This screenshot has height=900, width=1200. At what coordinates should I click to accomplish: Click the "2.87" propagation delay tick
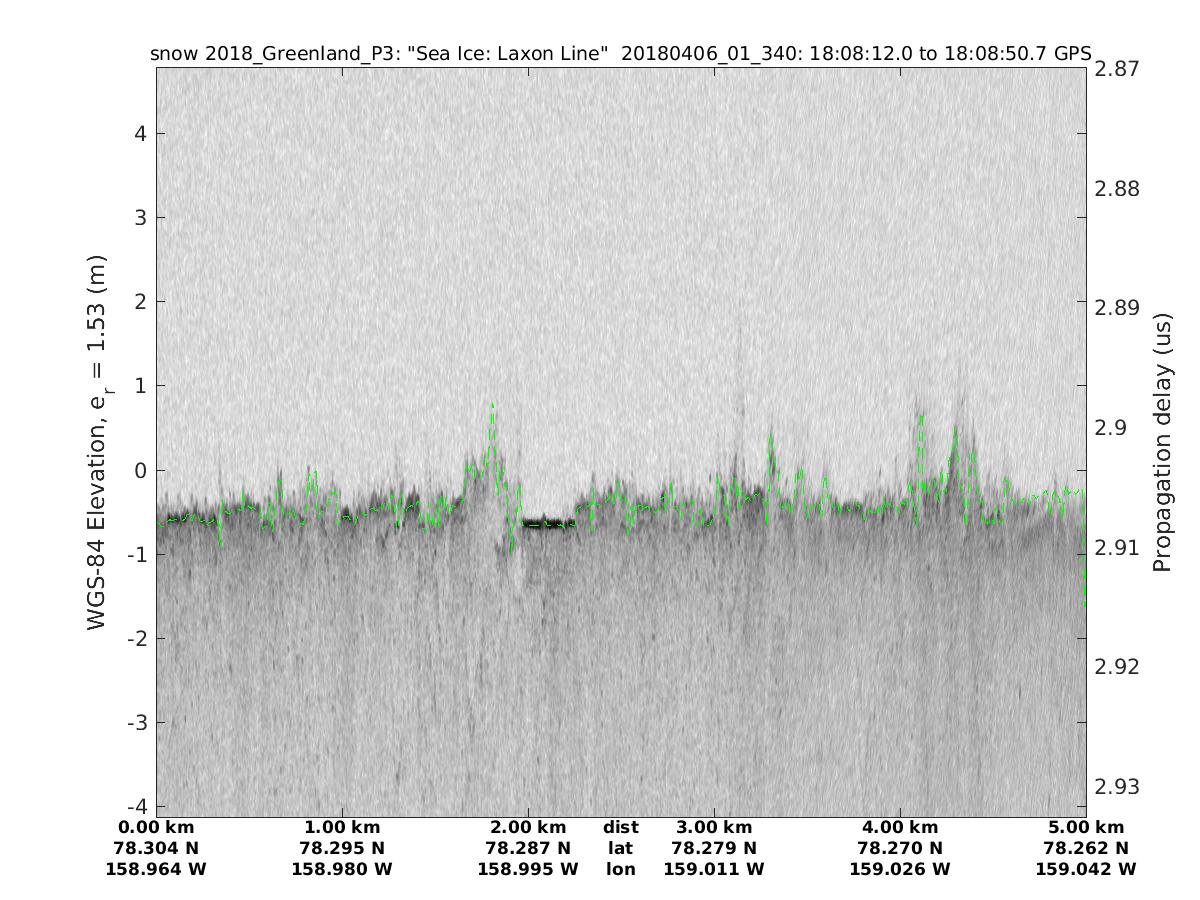click(1116, 69)
